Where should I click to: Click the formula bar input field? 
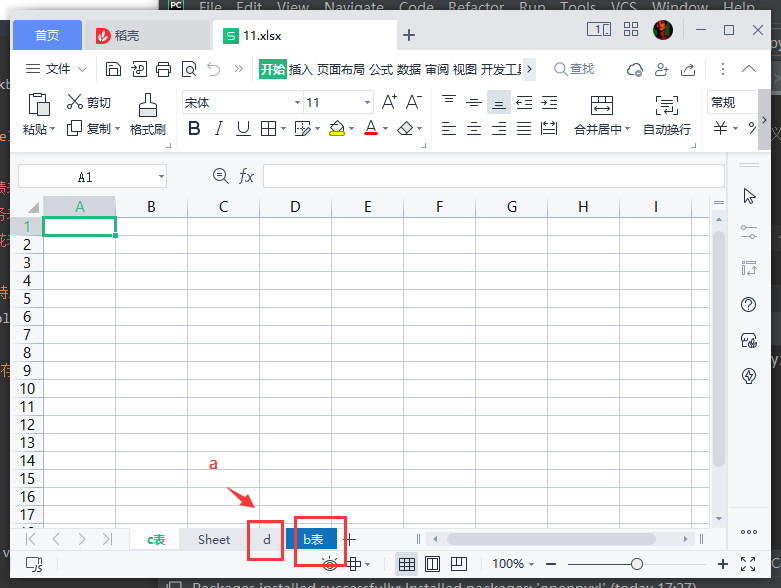coord(494,176)
